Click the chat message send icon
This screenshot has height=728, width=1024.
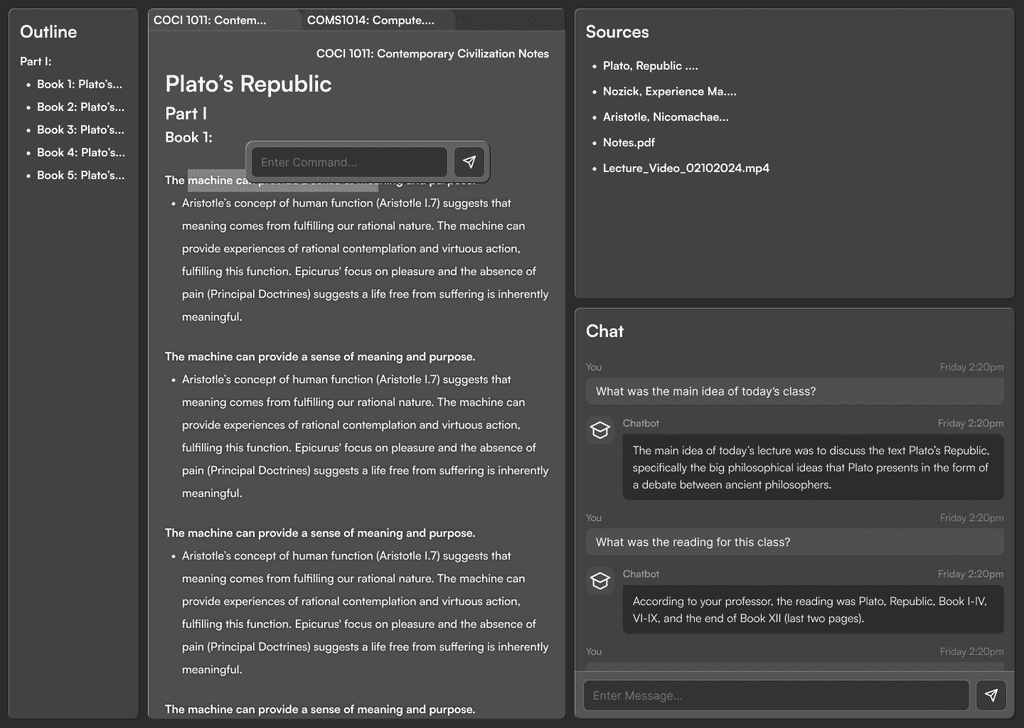click(x=991, y=695)
